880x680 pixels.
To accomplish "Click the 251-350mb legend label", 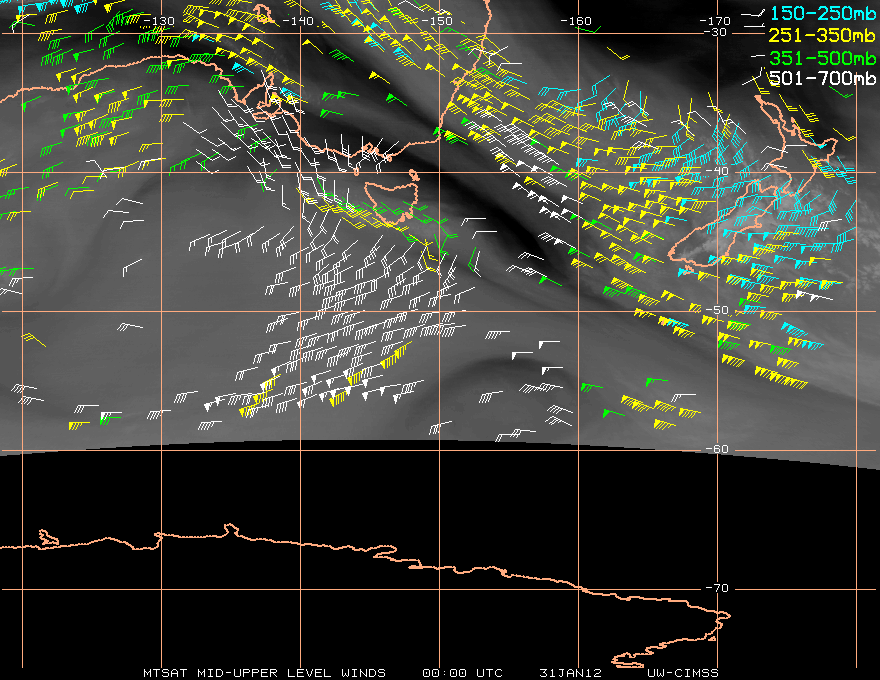I will click(822, 35).
